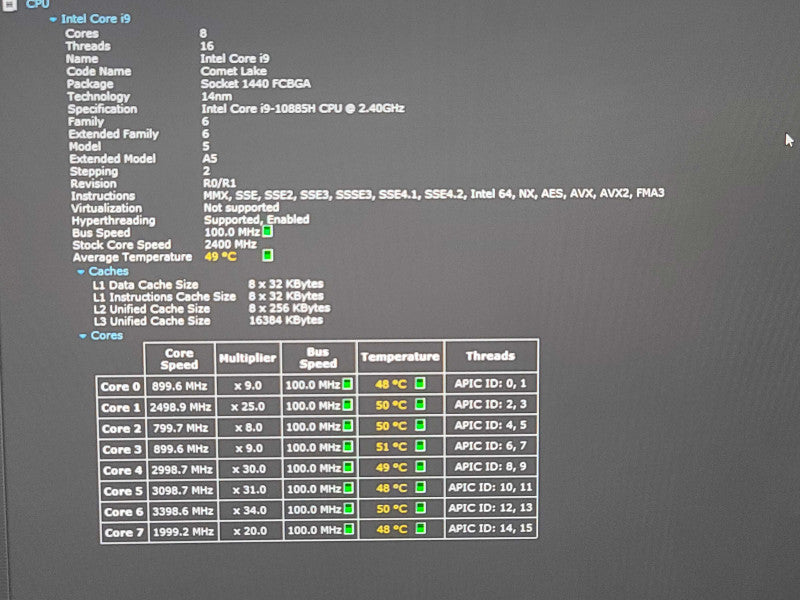This screenshot has height=600, width=800.
Task: Click Core 3 temperature green indicator
Action: pos(420,446)
